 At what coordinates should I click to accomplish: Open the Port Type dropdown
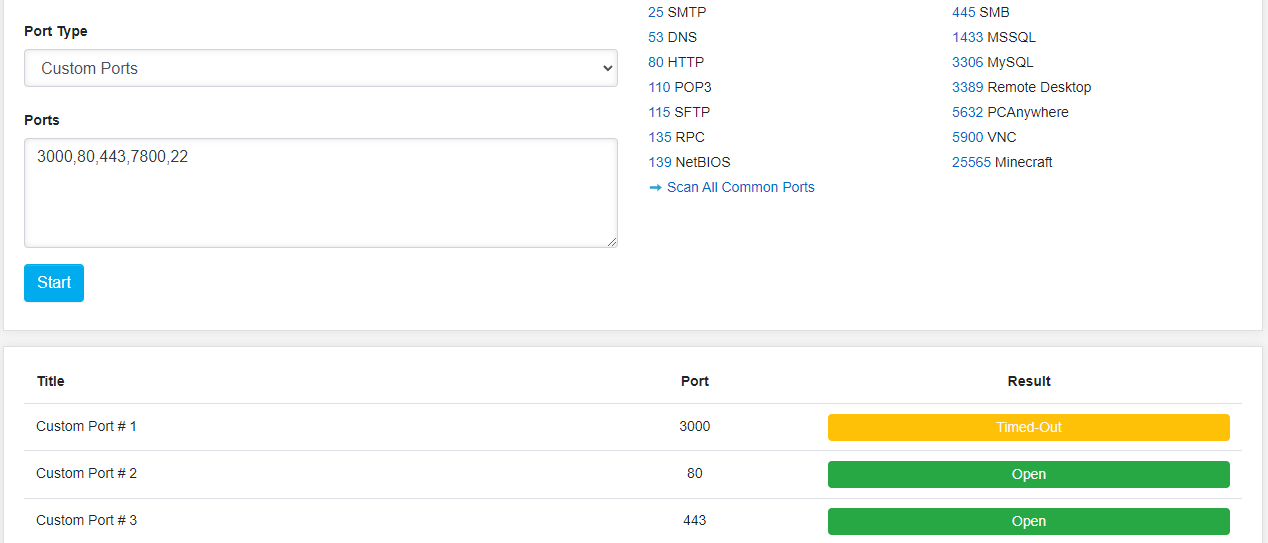click(320, 68)
